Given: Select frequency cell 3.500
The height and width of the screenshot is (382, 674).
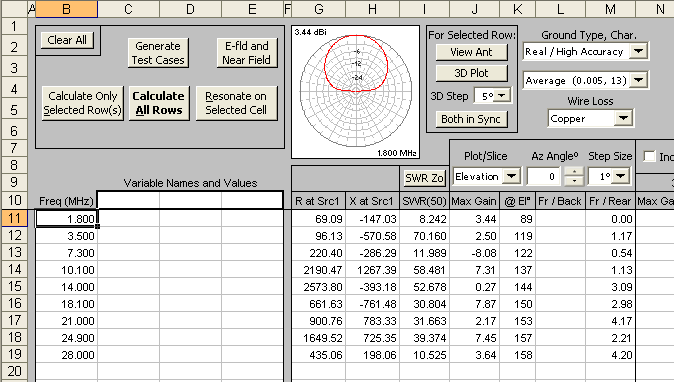Looking at the screenshot, I should 66,235.
